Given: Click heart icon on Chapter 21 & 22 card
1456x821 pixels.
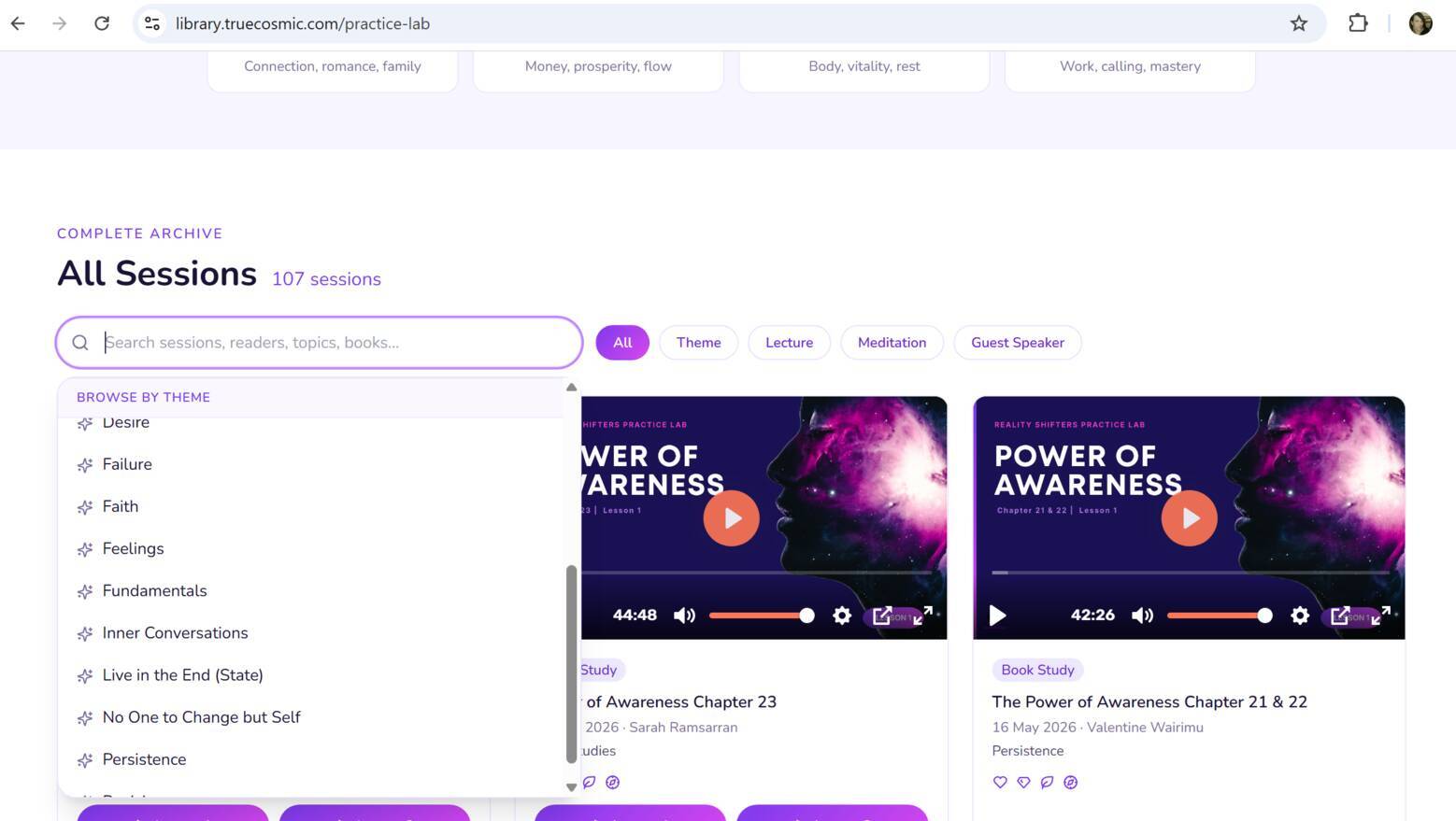Looking at the screenshot, I should click(1000, 783).
